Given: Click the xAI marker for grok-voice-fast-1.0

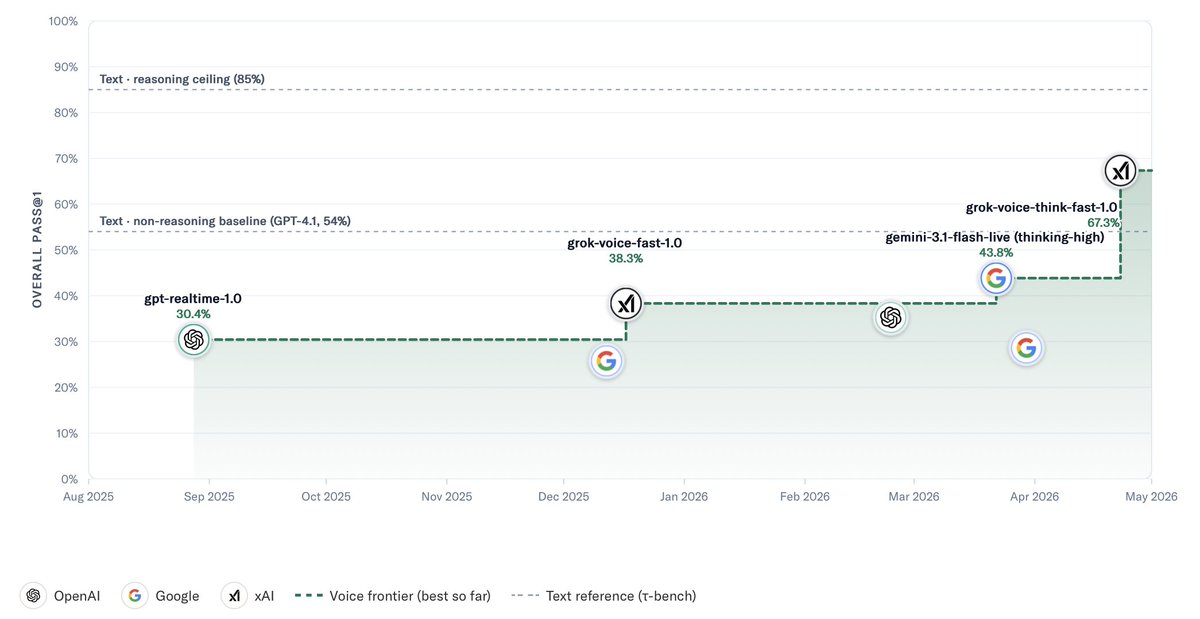Looking at the screenshot, I should (627, 304).
